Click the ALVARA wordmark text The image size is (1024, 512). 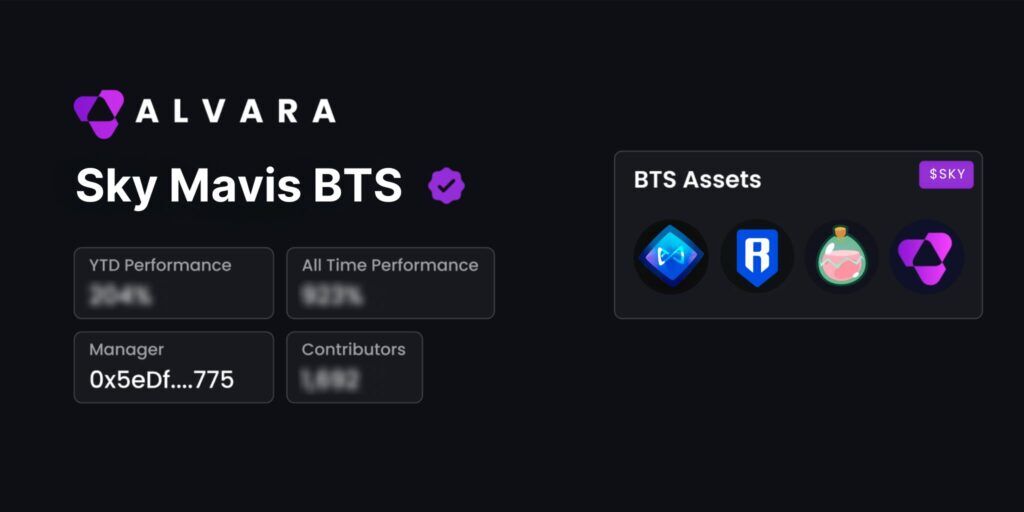(x=236, y=112)
